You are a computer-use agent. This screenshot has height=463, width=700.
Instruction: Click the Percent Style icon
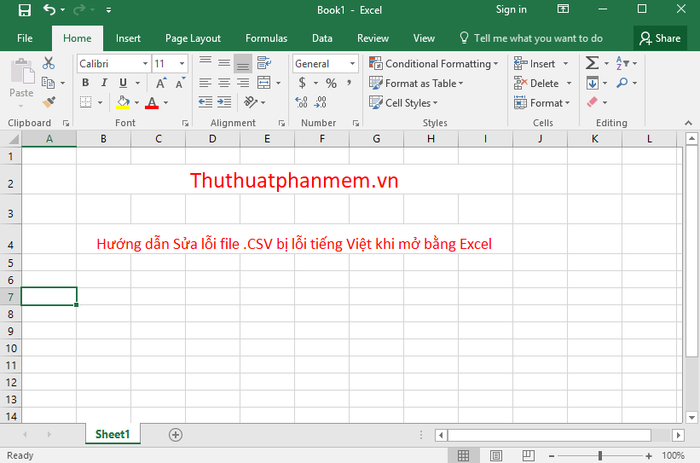(331, 83)
